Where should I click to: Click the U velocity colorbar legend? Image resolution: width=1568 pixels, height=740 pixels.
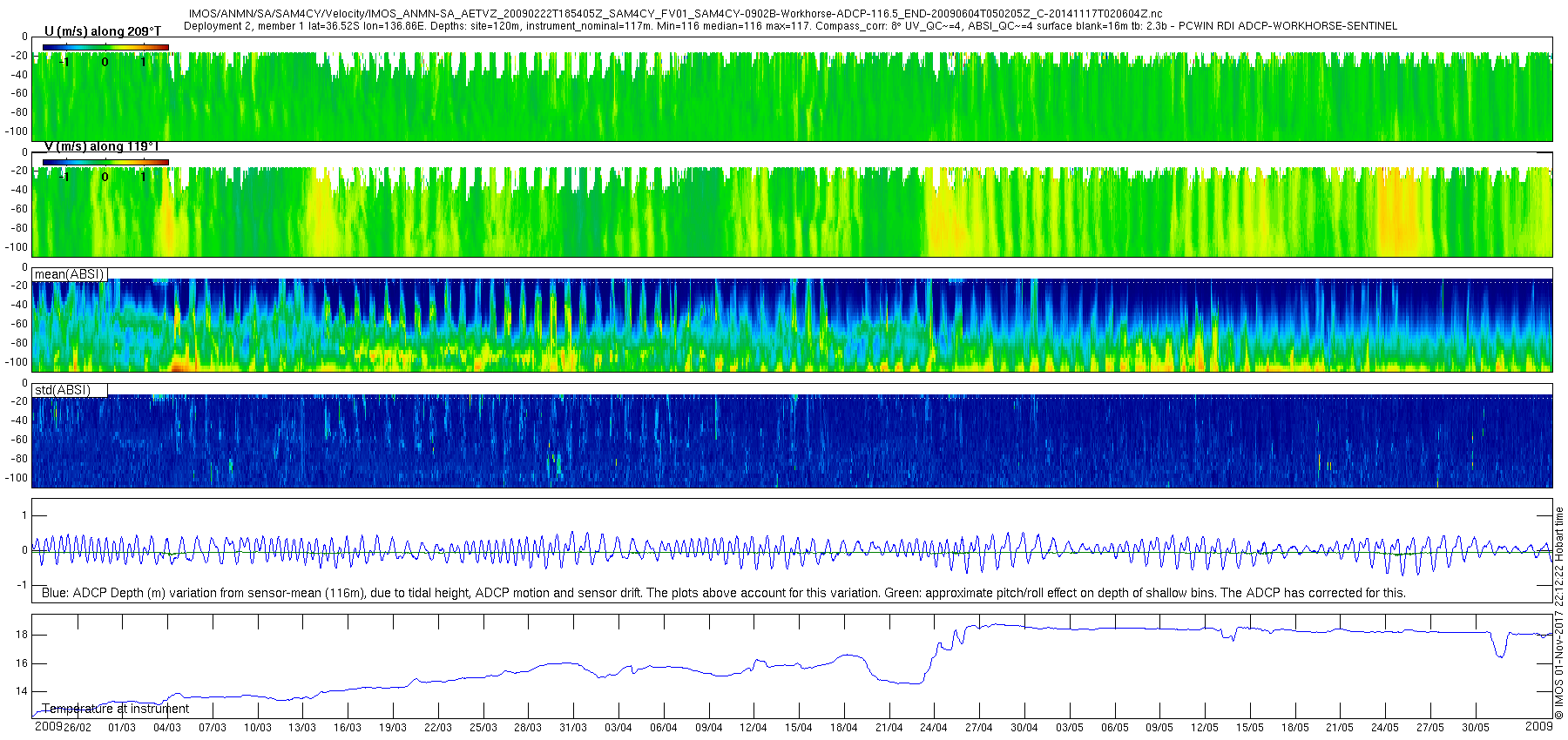point(105,47)
